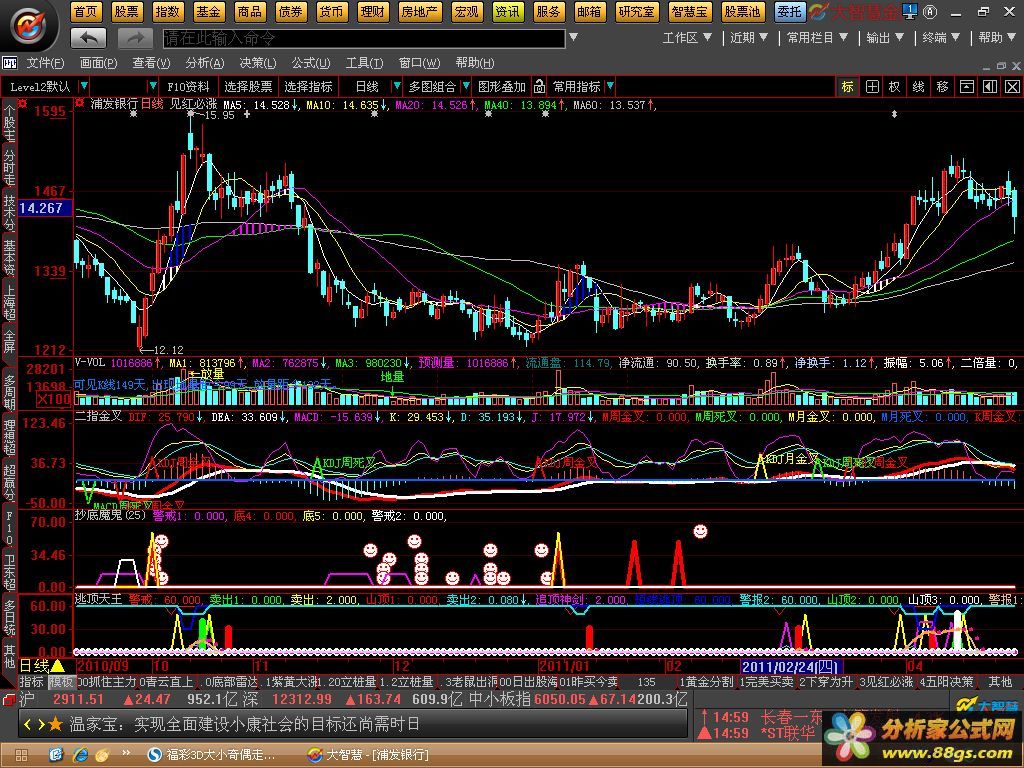Click next news arrow in ticker
The image size is (1024, 768).
pyautogui.click(x=41, y=724)
